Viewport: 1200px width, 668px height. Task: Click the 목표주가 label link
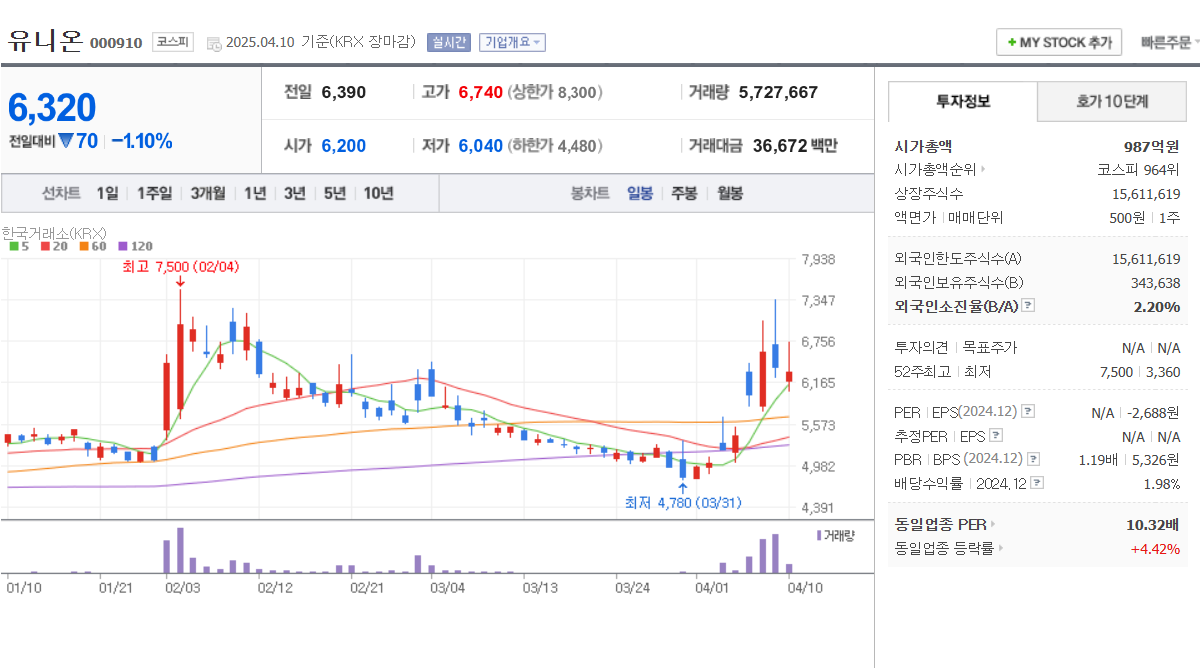[989, 348]
